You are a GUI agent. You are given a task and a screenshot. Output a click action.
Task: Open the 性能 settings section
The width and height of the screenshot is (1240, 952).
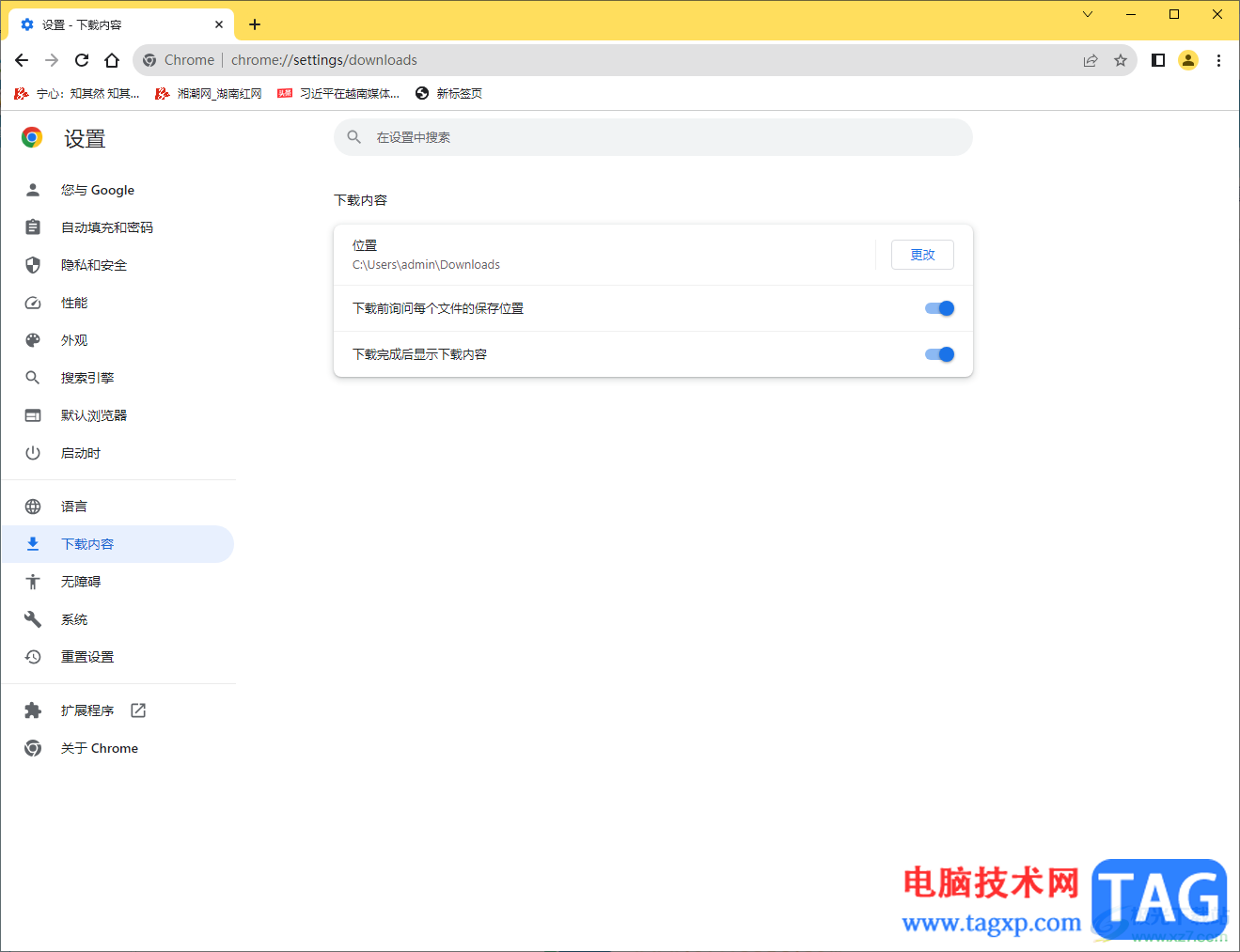(73, 302)
